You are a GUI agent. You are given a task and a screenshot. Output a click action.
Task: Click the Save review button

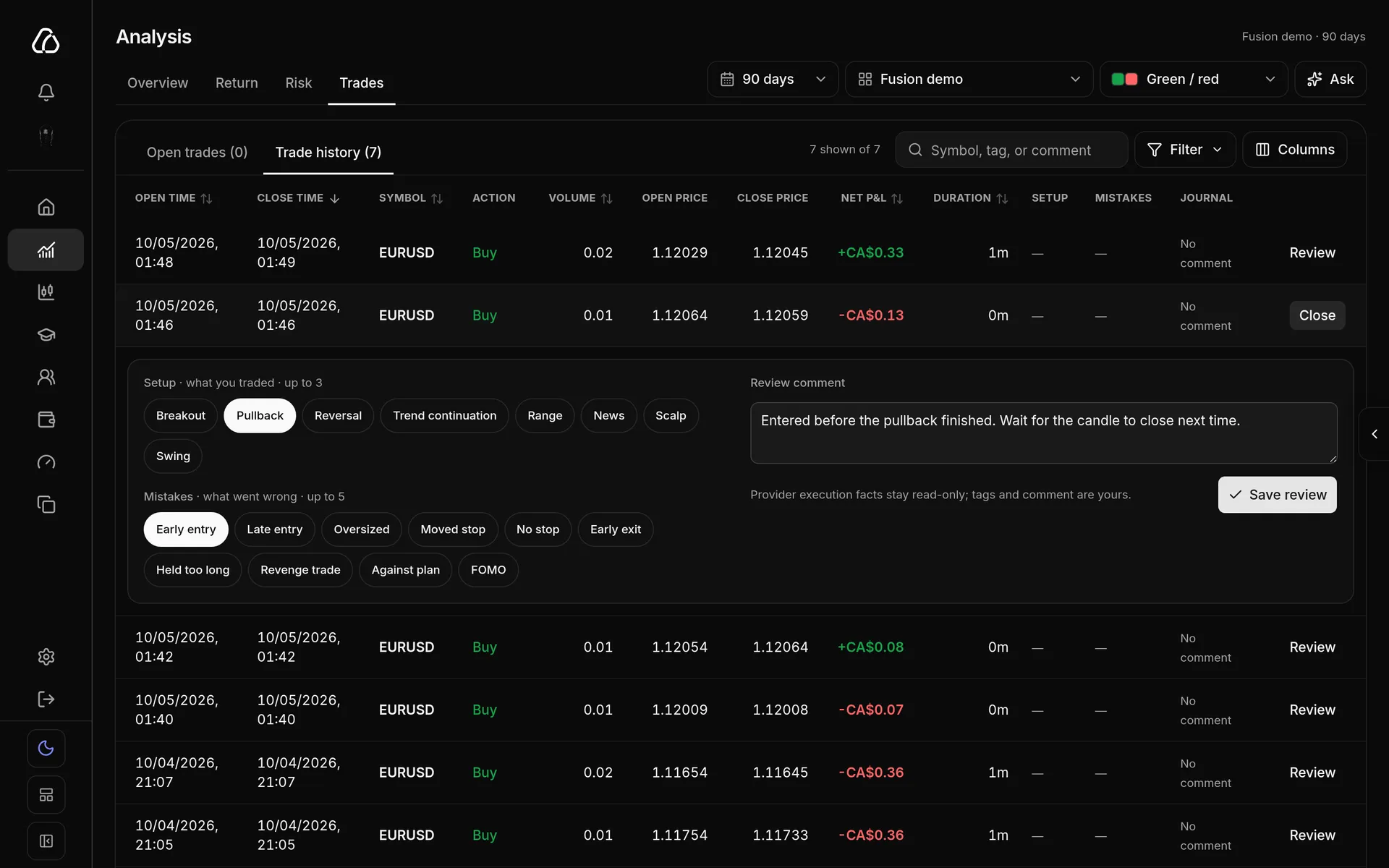(1277, 495)
